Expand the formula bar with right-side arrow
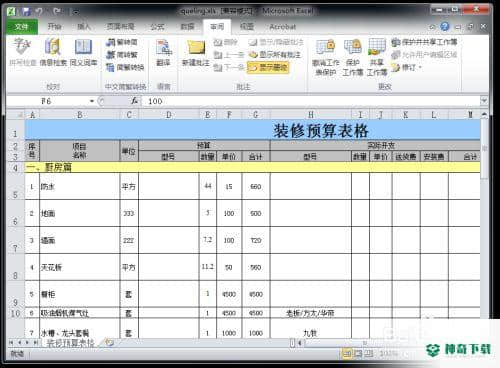 pos(484,100)
